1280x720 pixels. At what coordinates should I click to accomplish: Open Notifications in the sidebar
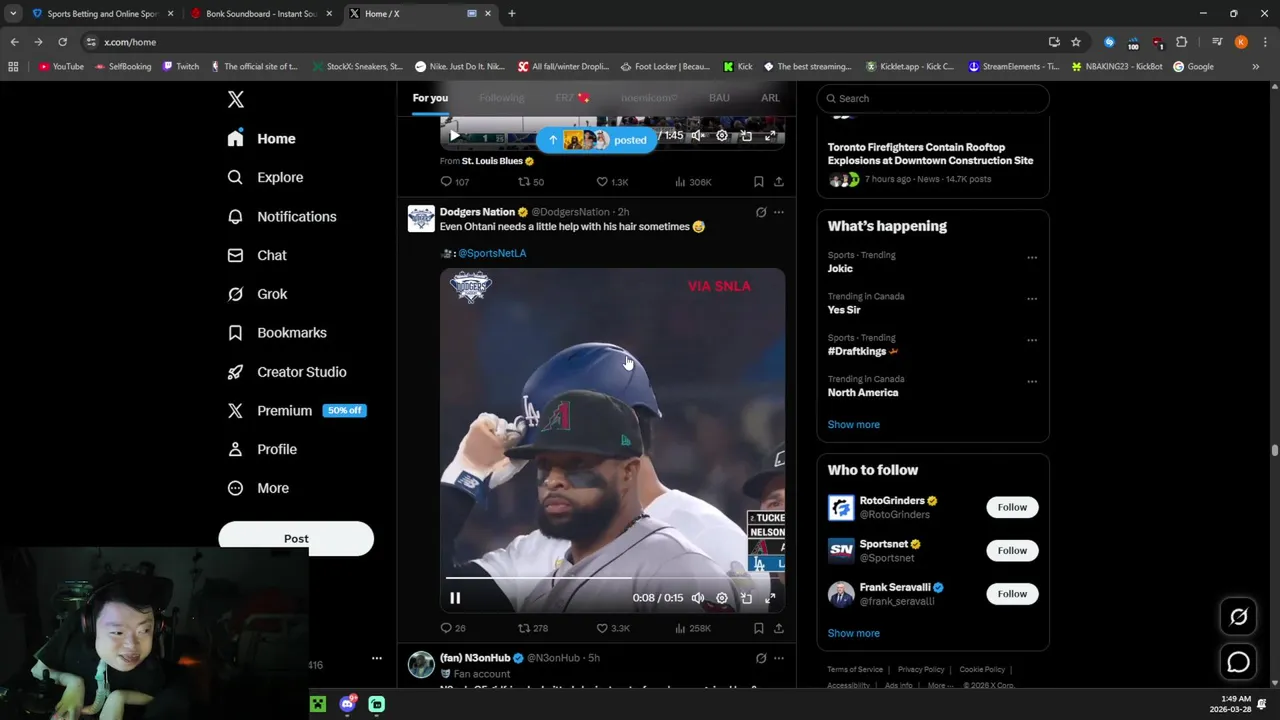click(x=281, y=216)
